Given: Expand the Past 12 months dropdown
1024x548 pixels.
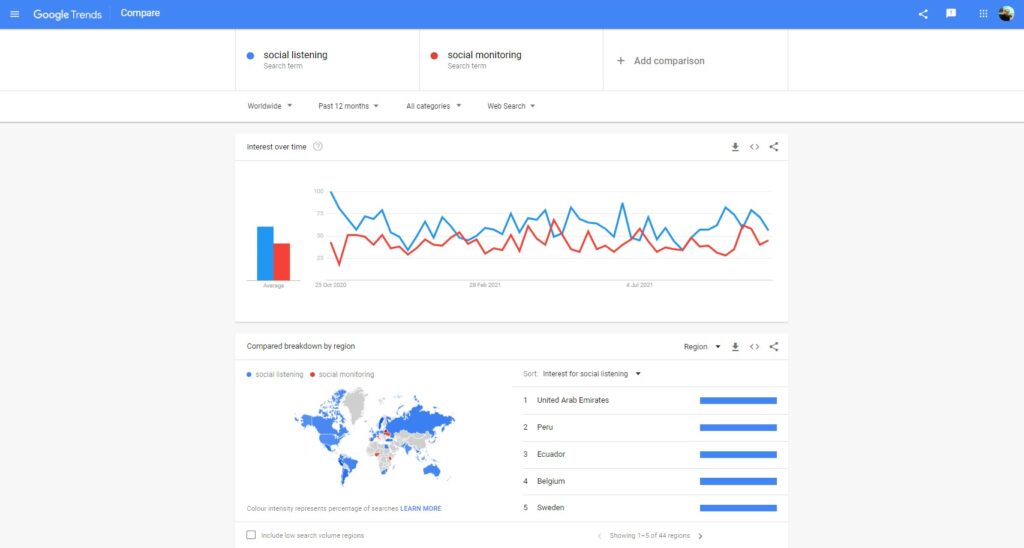Looking at the screenshot, I should point(348,106).
